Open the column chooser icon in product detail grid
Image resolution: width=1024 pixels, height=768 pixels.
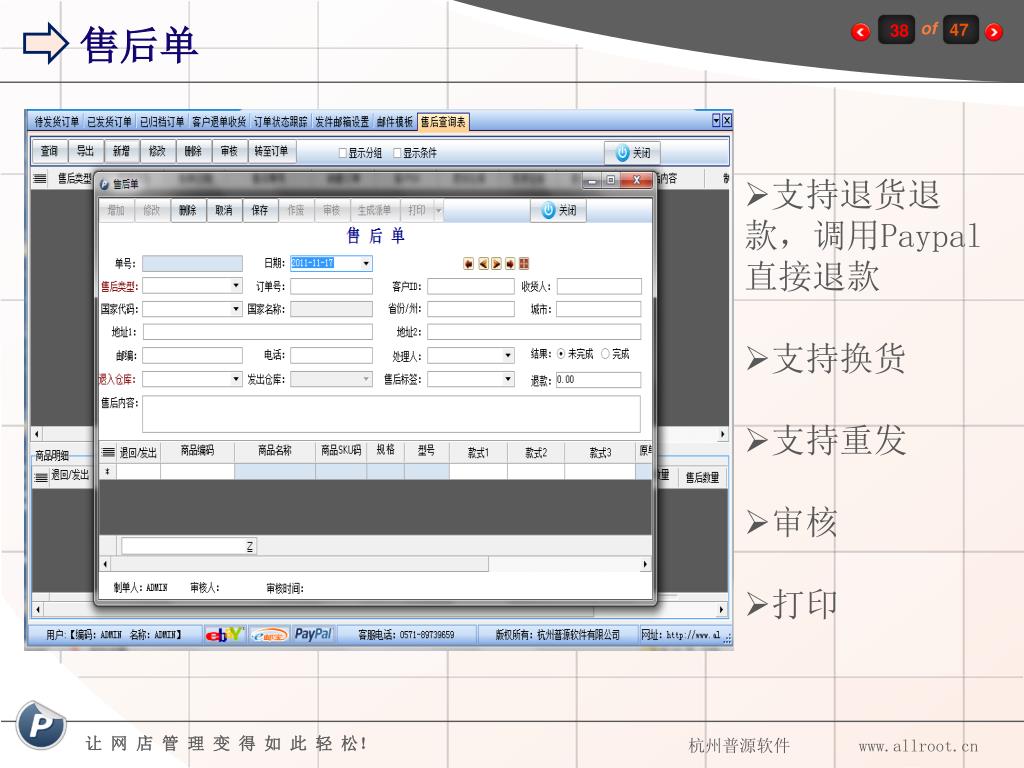click(x=108, y=451)
